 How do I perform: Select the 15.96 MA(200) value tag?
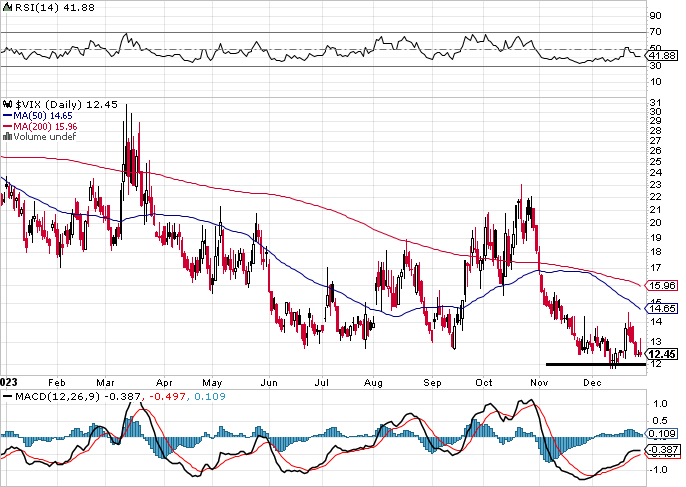click(662, 285)
